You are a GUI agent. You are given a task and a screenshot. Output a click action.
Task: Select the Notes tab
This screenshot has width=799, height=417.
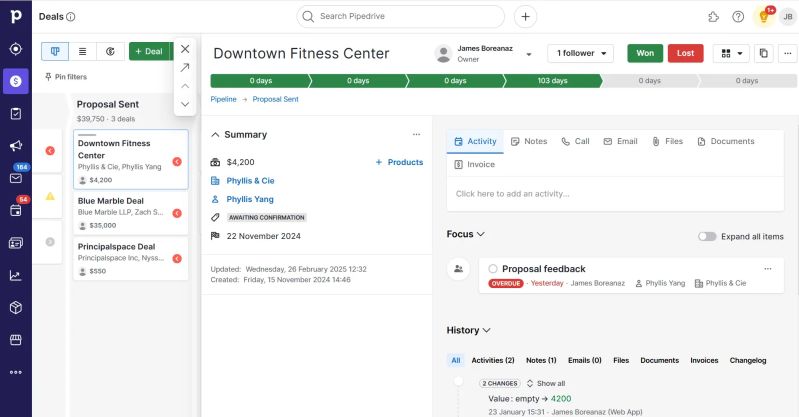tap(529, 142)
